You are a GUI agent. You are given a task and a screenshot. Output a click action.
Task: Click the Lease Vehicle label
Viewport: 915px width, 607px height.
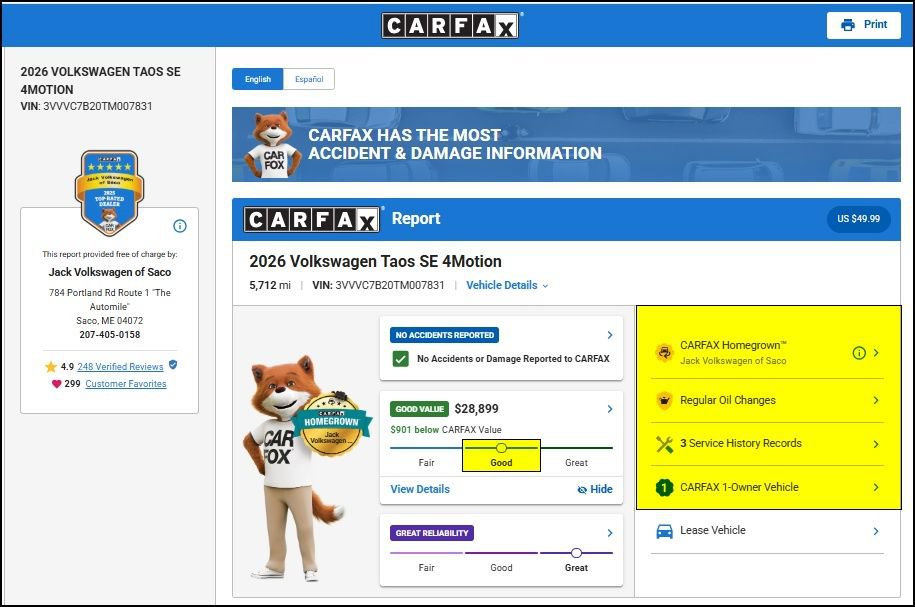point(713,531)
